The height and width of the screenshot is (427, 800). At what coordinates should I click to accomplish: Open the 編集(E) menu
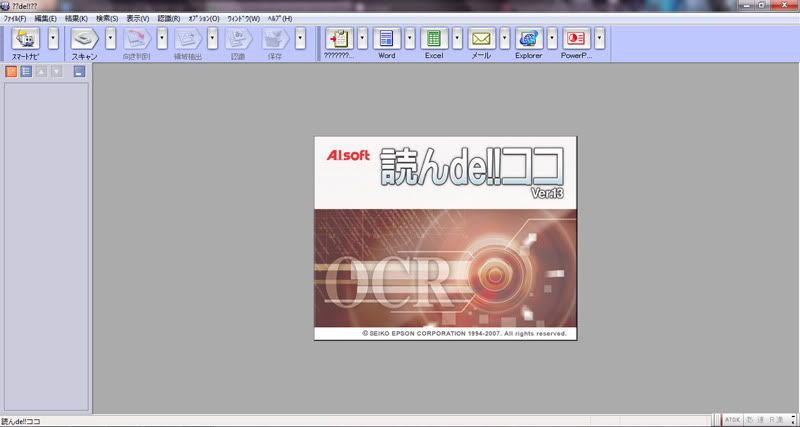45,18
